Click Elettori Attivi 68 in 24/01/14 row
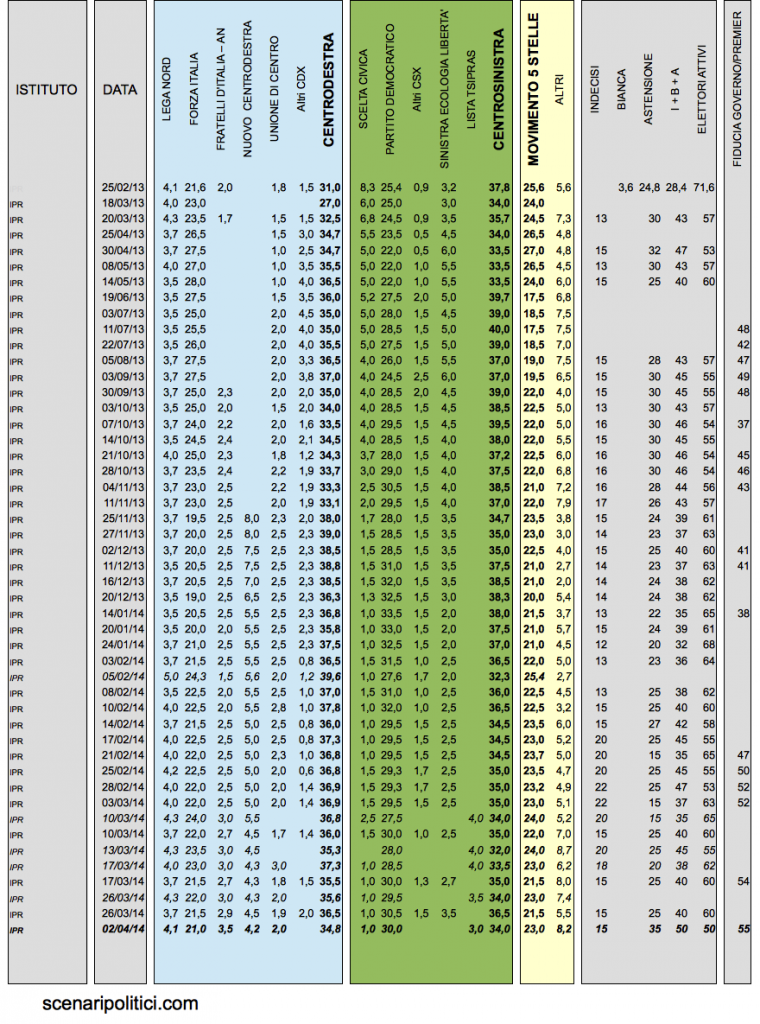Image resolution: width=760 pixels, height=1024 pixels. coord(708,645)
